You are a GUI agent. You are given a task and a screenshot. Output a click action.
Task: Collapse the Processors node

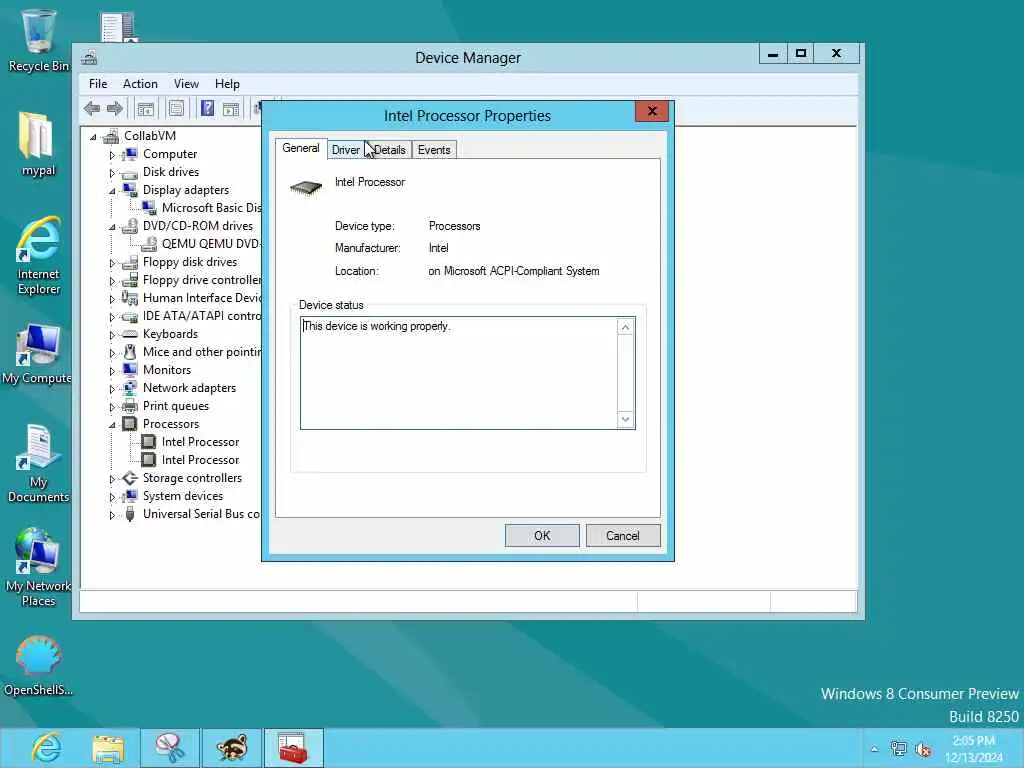pos(112,425)
